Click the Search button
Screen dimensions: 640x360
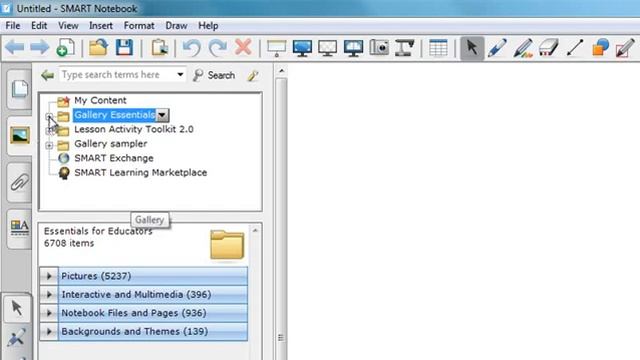214,75
